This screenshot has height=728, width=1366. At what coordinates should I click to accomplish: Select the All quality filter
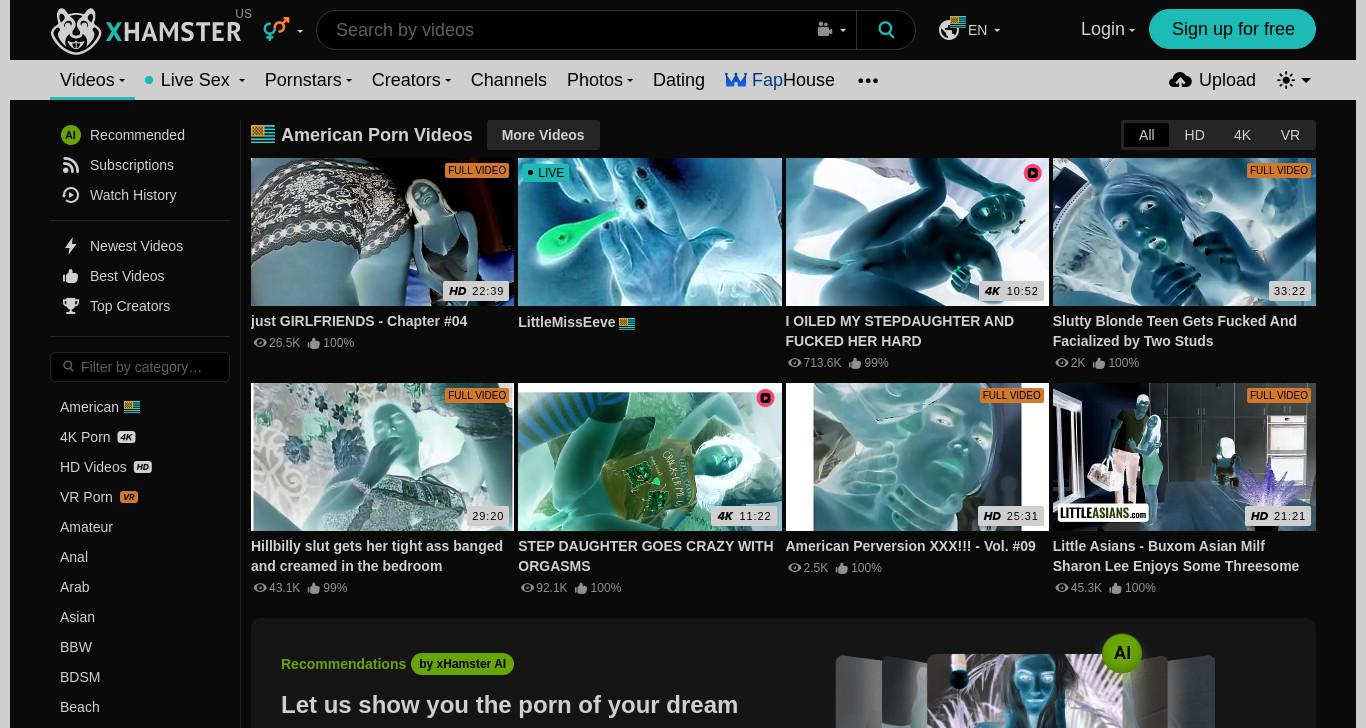point(1147,135)
